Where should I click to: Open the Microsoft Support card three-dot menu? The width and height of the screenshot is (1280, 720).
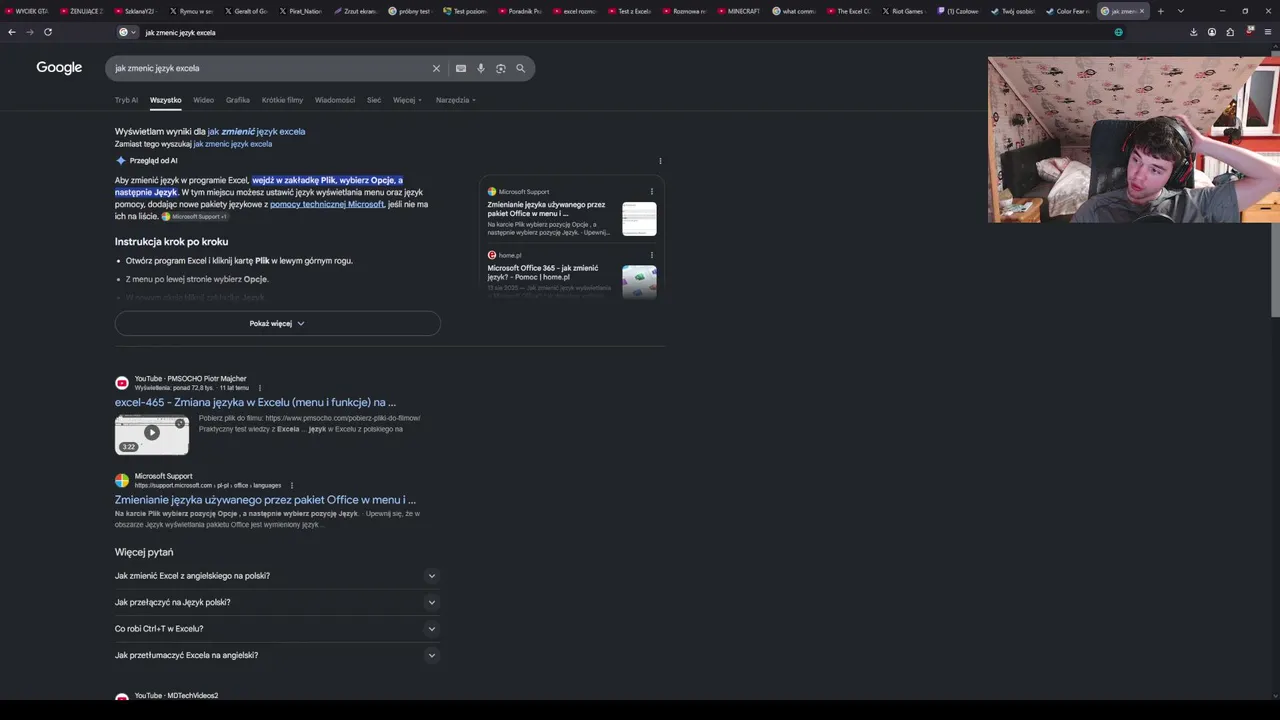pos(652,192)
